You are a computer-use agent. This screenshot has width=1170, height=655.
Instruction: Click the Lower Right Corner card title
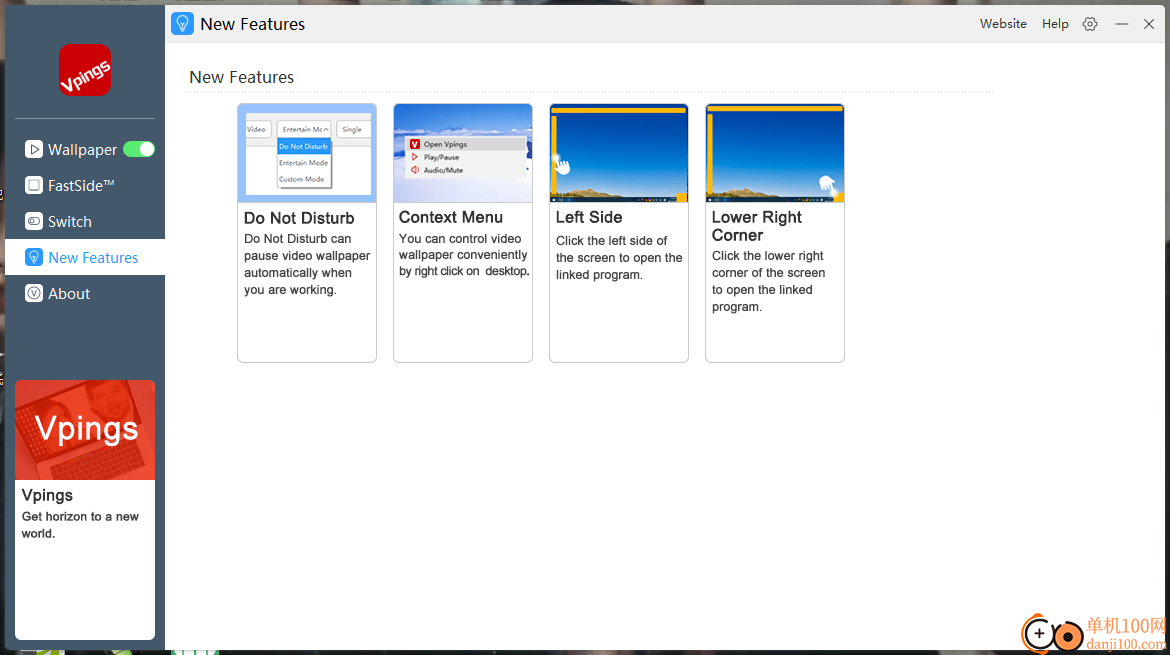(x=757, y=226)
